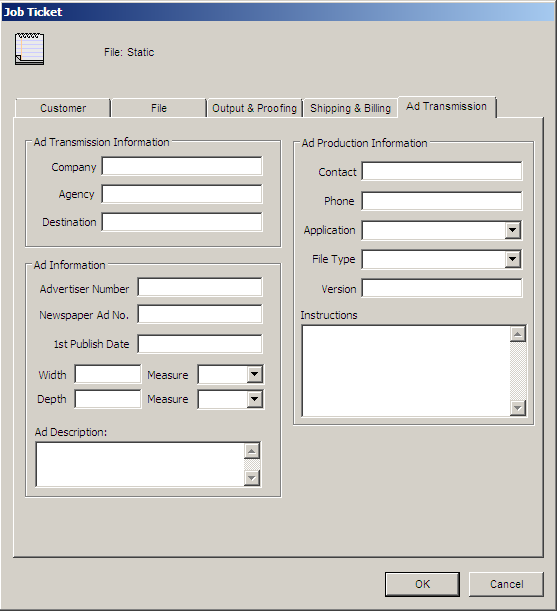This screenshot has width=557, height=611.
Task: Click the Ad Description scroll up arrow
Action: pos(252,451)
